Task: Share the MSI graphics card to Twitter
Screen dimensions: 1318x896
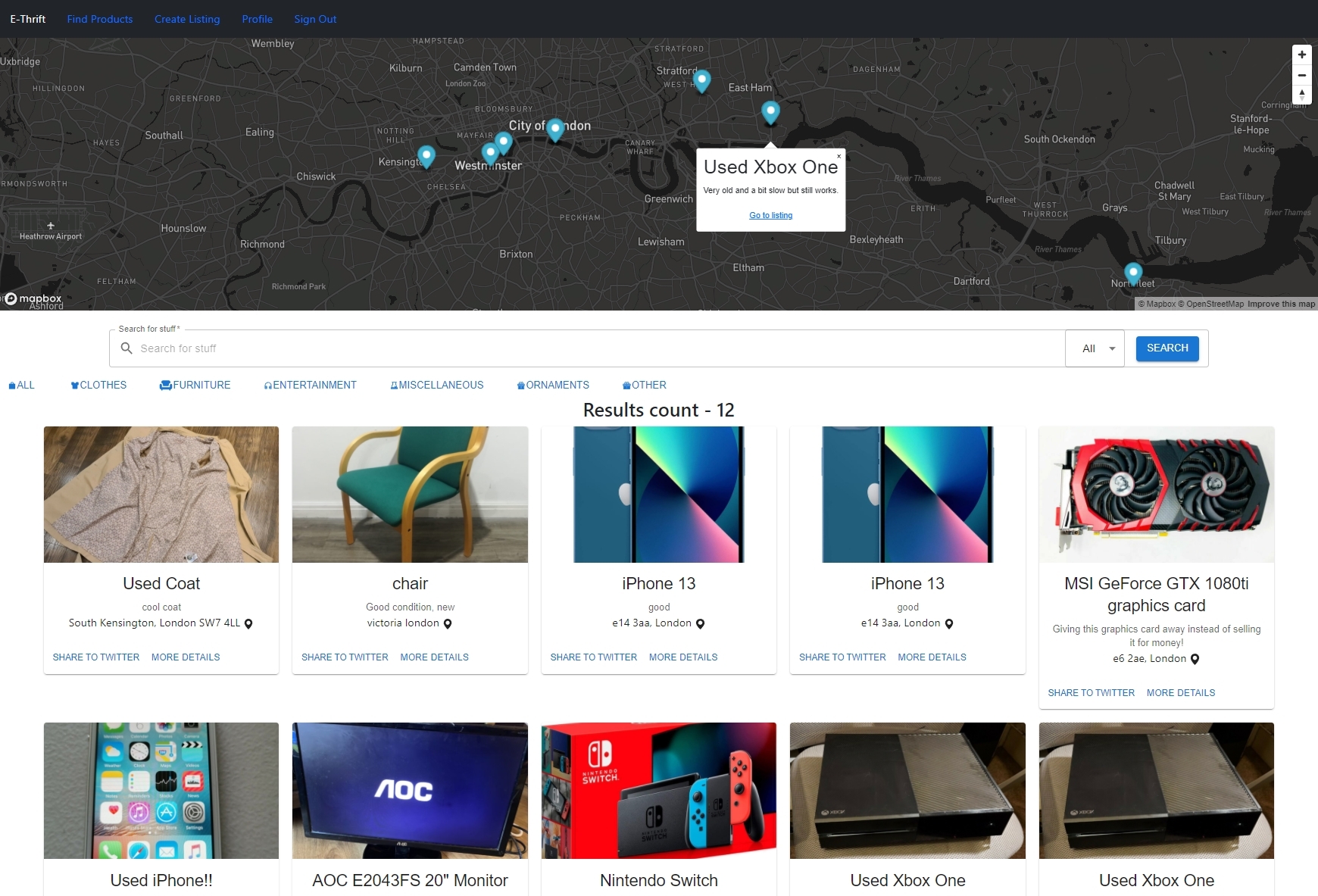Action: coord(1092,693)
